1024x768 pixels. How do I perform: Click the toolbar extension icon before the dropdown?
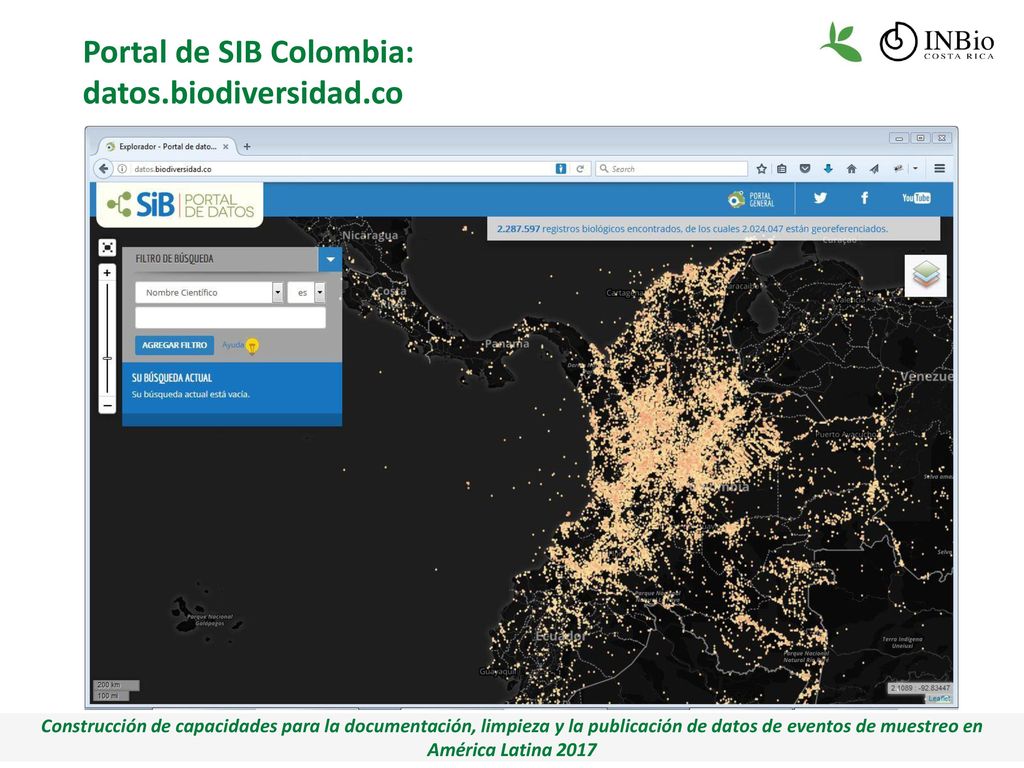pos(899,168)
